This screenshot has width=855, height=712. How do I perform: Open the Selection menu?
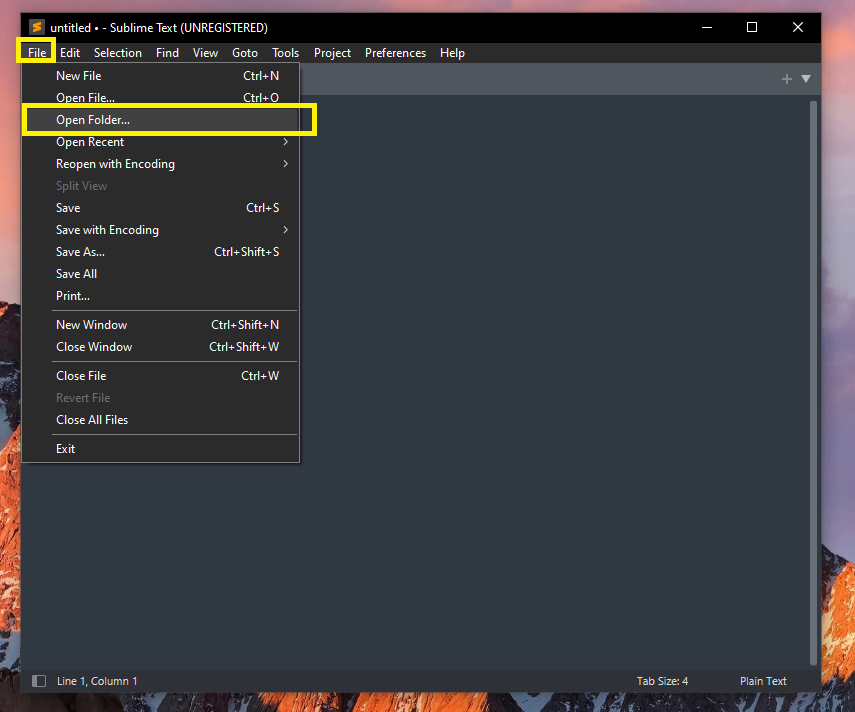coord(118,53)
